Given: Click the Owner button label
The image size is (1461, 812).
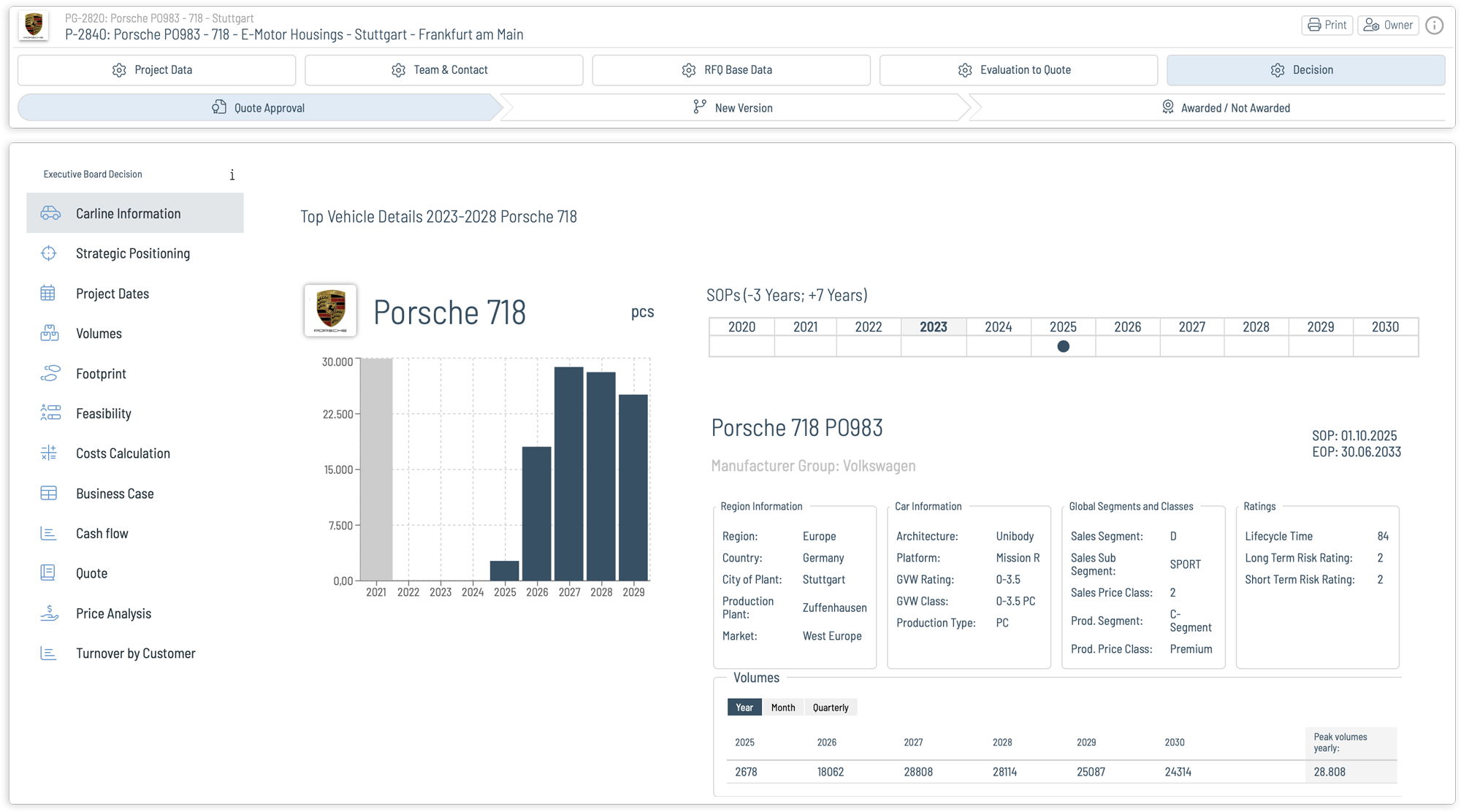Looking at the screenshot, I should click(x=1398, y=25).
